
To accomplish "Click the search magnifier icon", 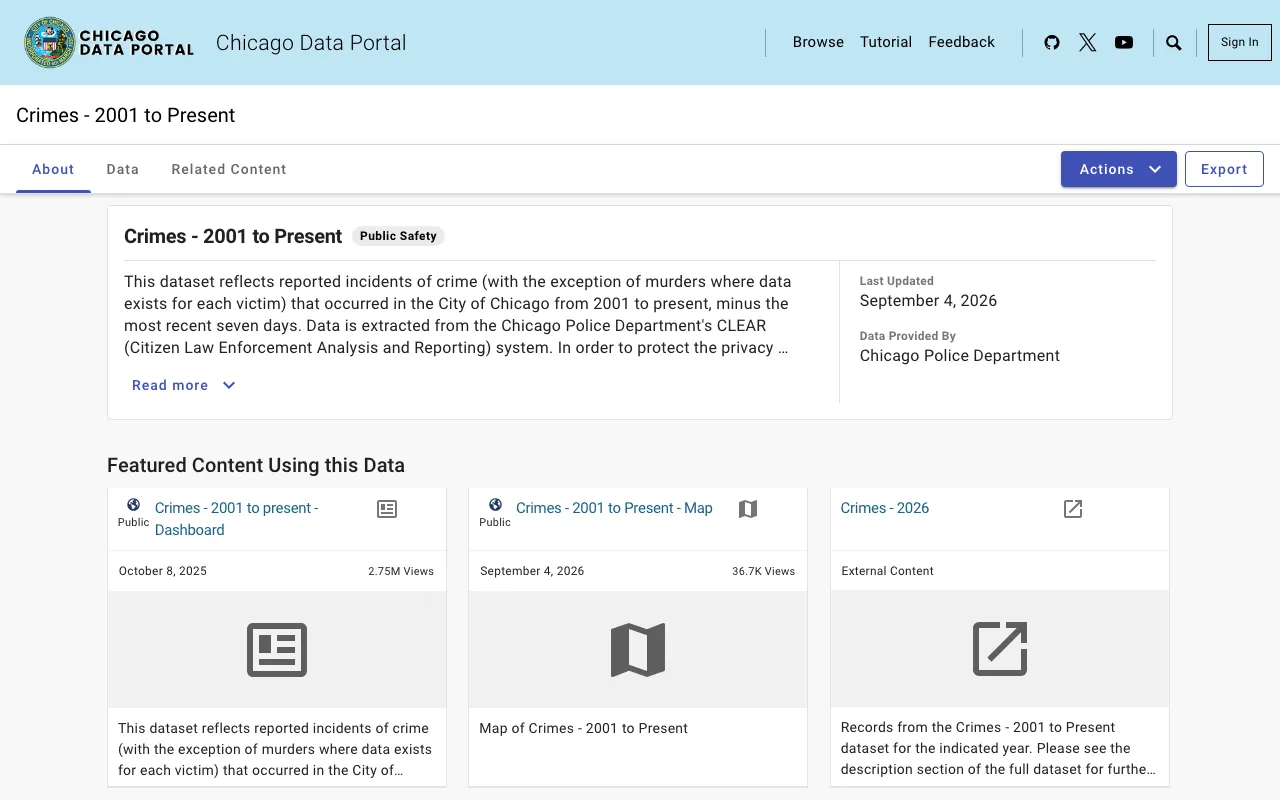I will 1174,43.
